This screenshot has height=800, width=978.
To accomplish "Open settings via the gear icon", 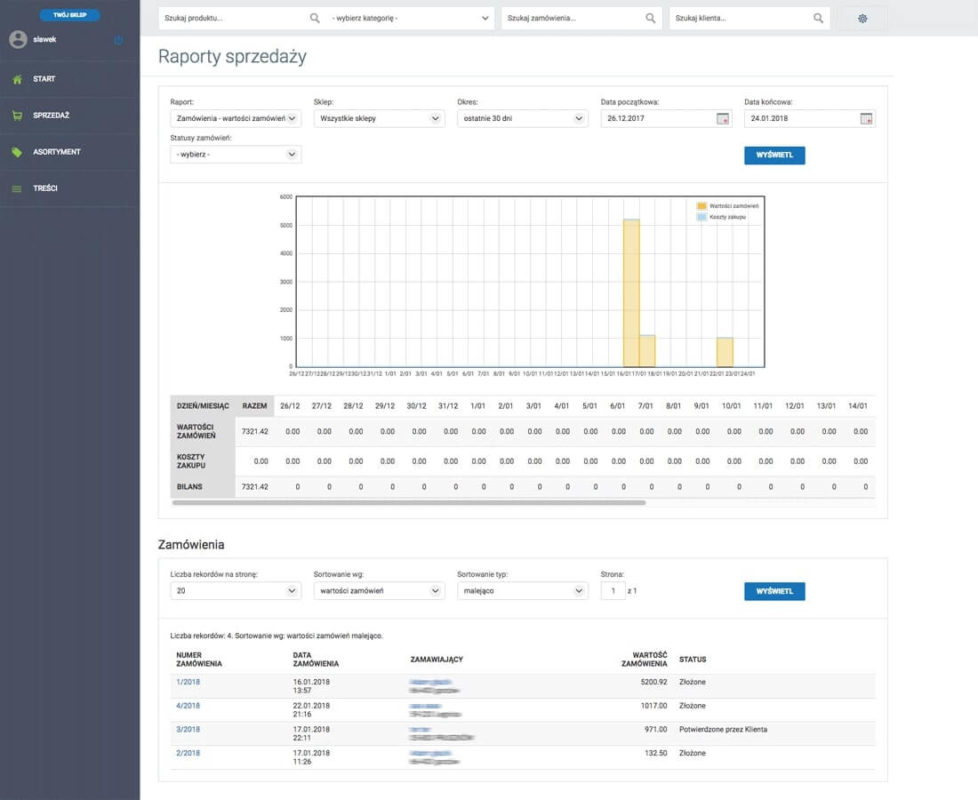I will pos(863,18).
